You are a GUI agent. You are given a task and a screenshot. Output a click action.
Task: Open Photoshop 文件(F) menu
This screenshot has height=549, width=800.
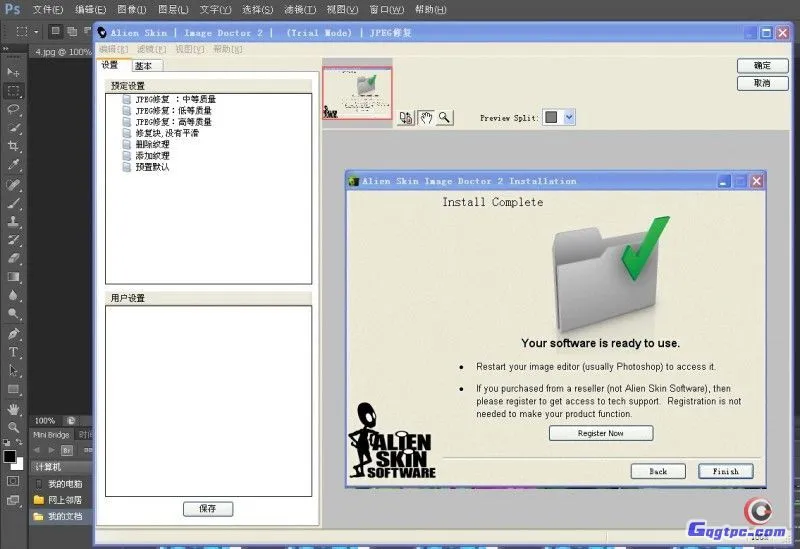48,9
